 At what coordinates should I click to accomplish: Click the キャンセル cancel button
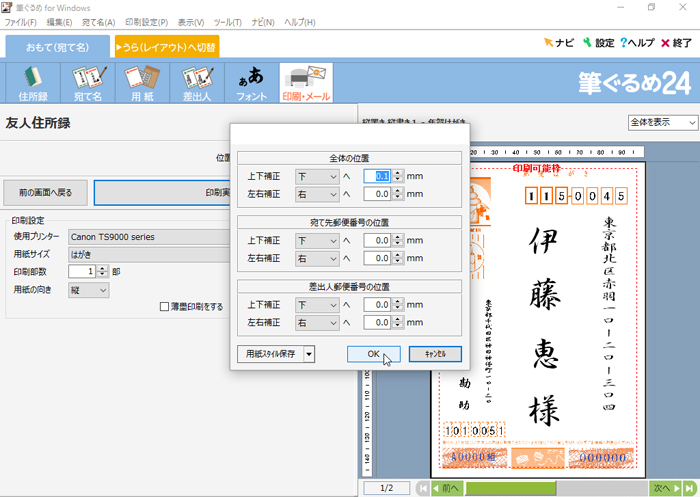click(435, 354)
